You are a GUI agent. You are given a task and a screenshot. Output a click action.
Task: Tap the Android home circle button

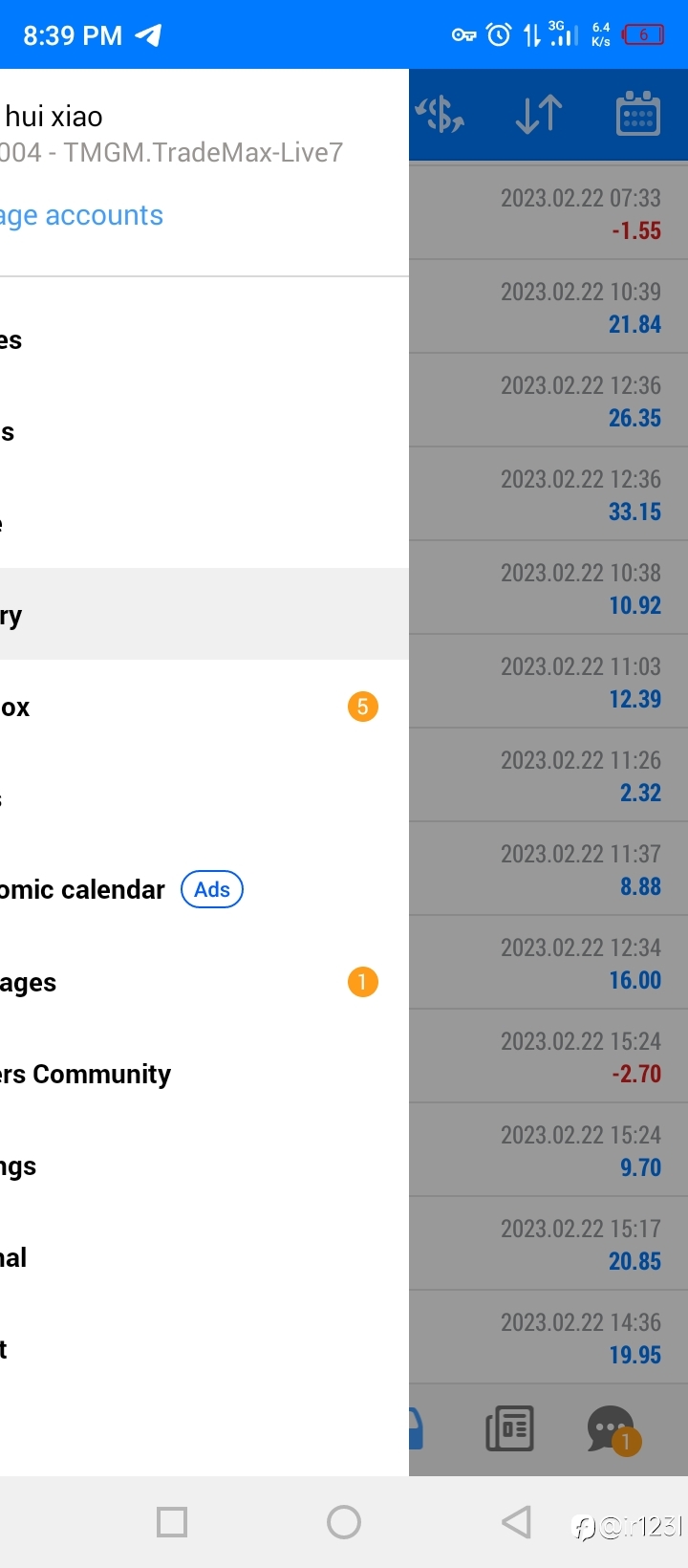tap(344, 1521)
